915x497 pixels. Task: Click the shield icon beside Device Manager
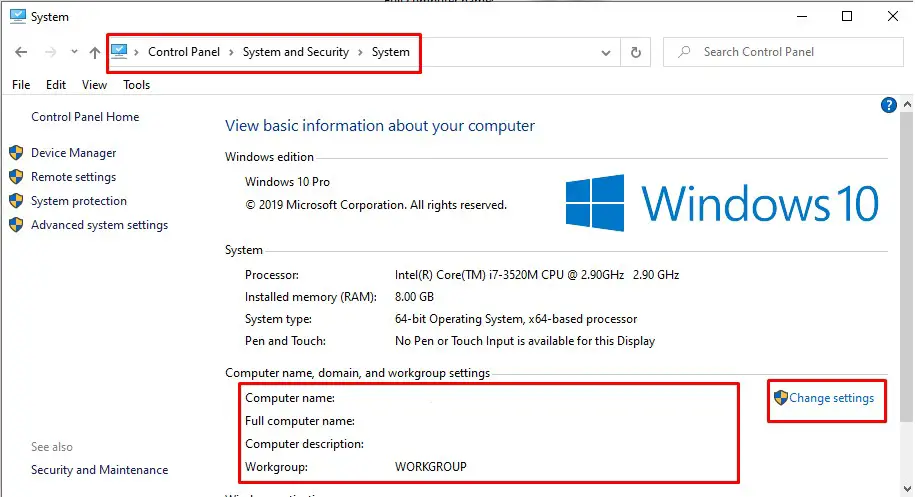(x=16, y=153)
